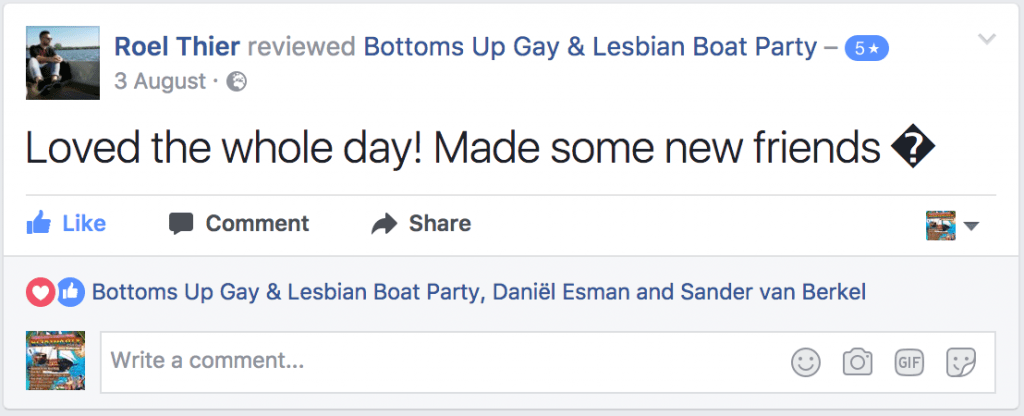Viewport: 1024px width, 416px height.
Task: Open the reviewed Bottoms Up Boat Party page
Action: (590, 46)
